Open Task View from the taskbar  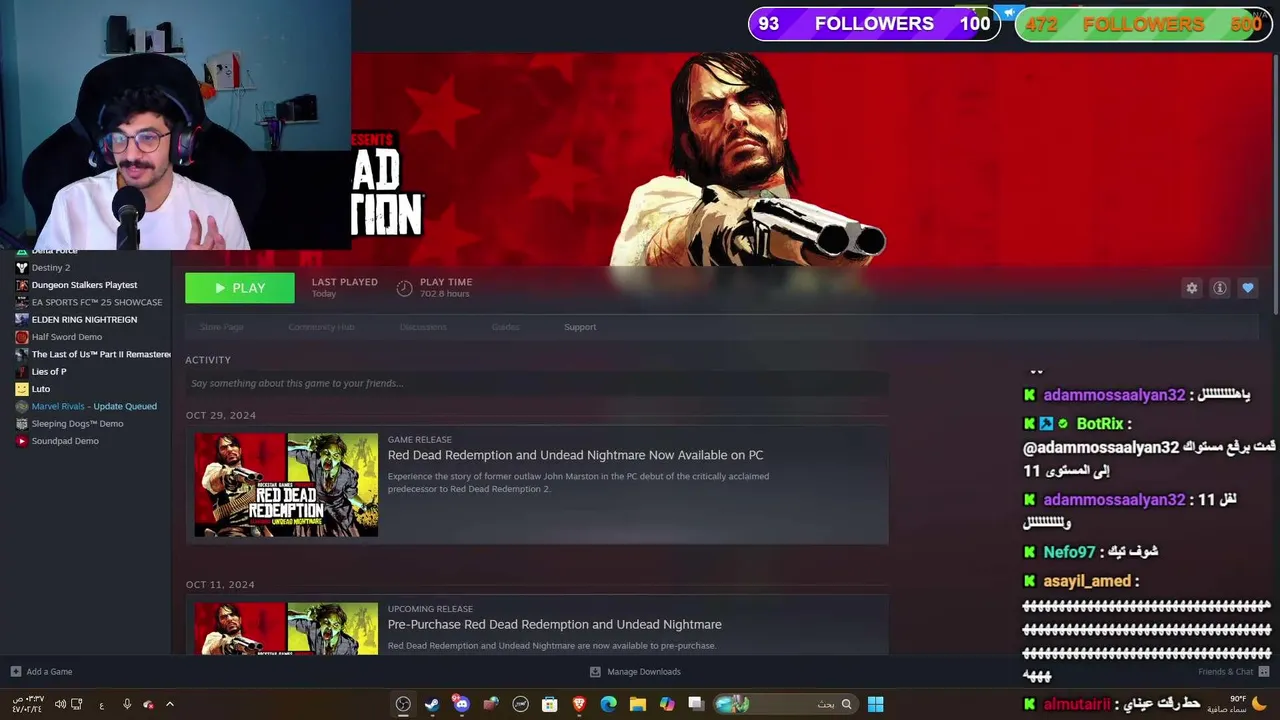point(696,704)
